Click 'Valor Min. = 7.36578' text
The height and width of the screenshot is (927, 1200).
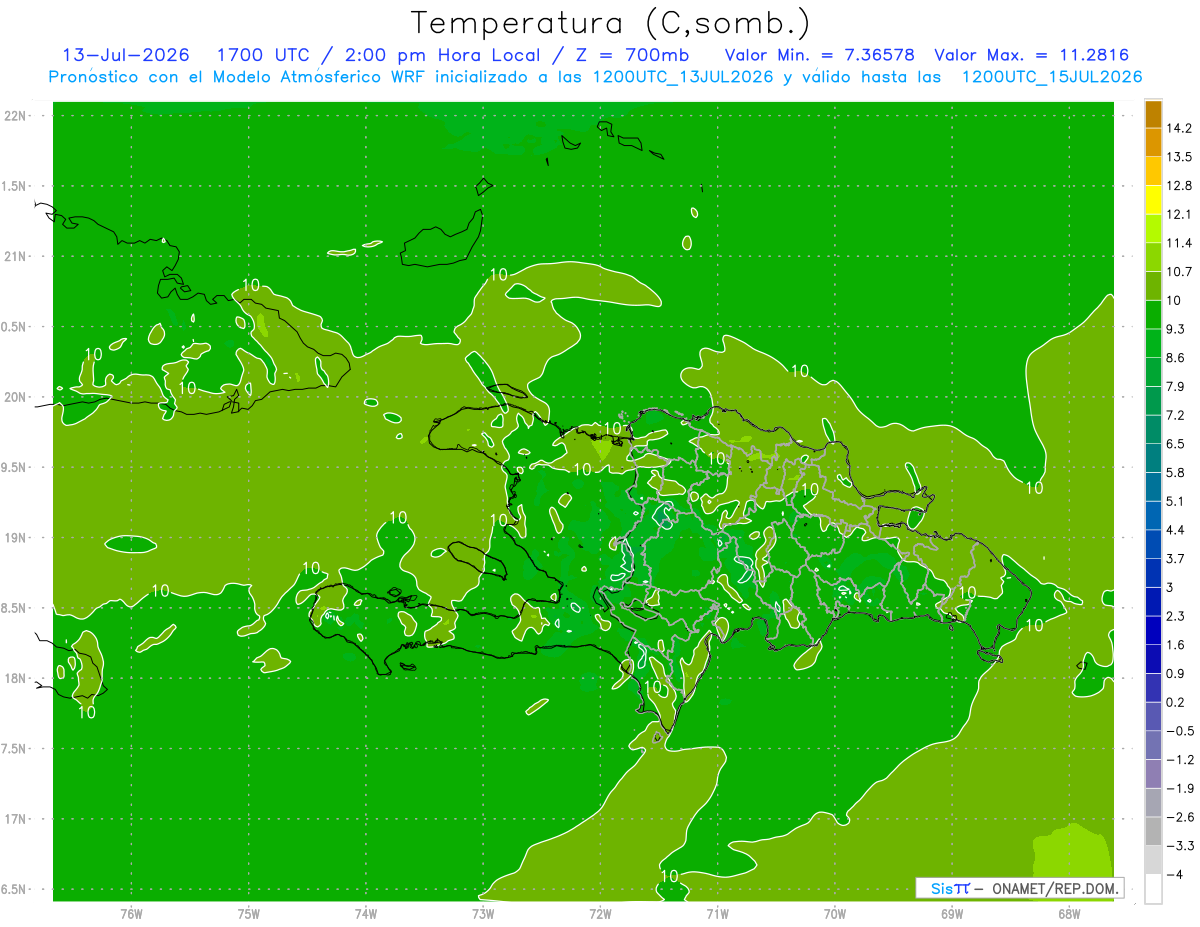tap(819, 55)
